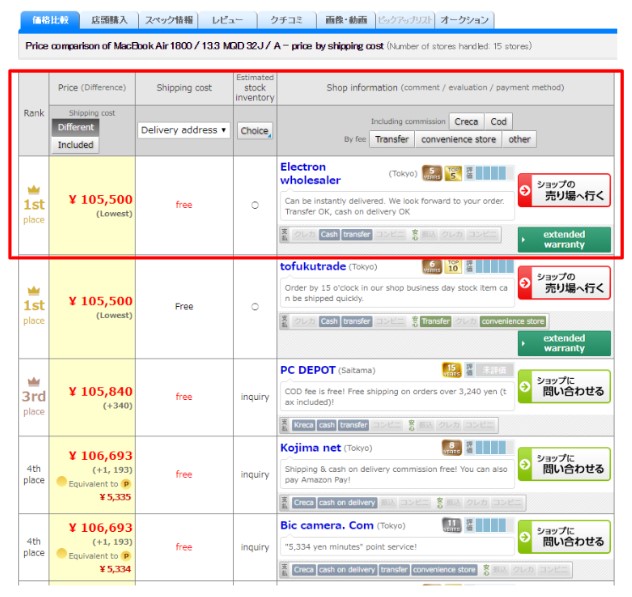The image size is (632, 597).
Task: Select the Included shipping cost toggle
Action: (75, 145)
